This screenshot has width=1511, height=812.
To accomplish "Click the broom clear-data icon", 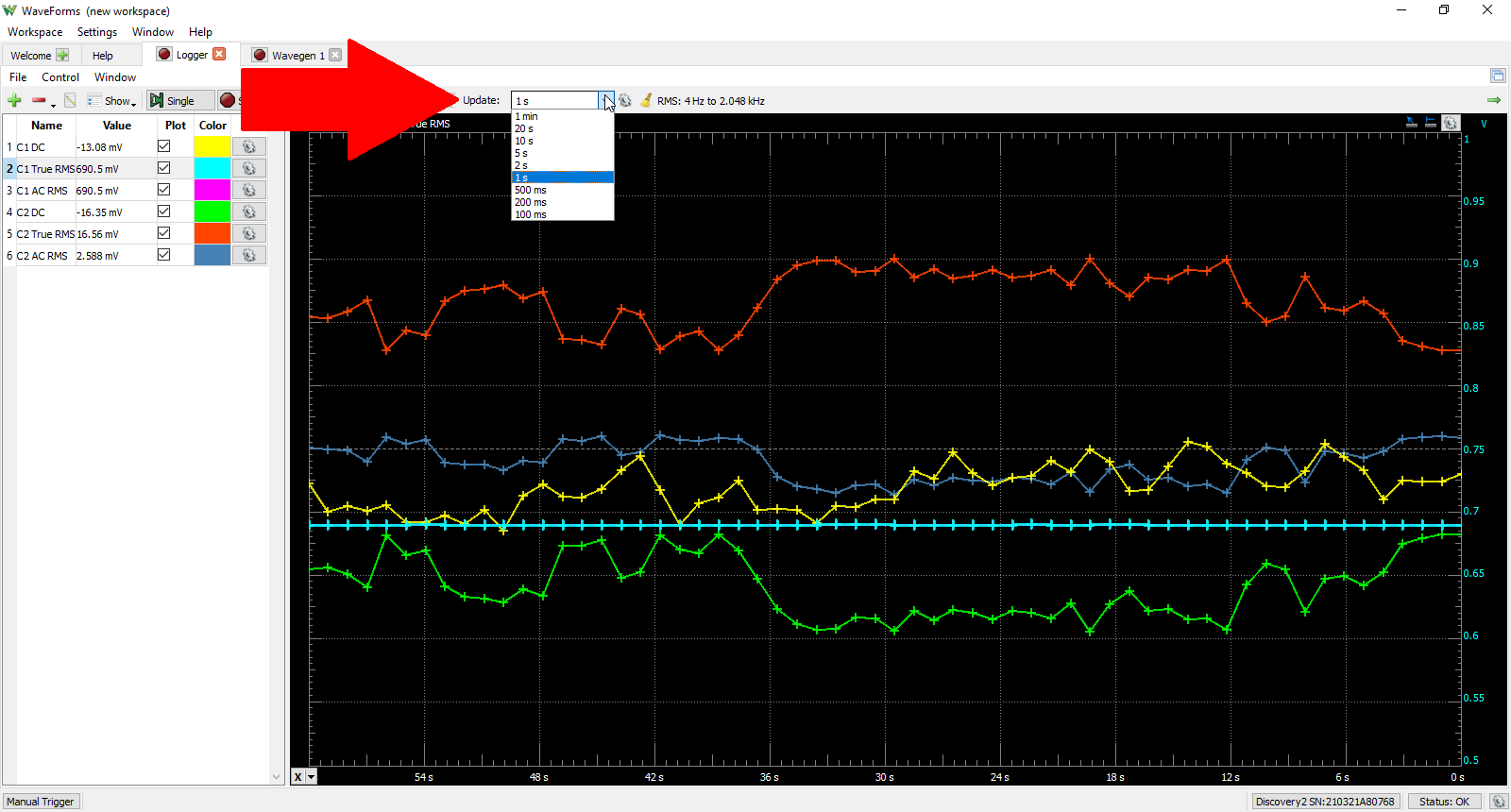I will 646,100.
